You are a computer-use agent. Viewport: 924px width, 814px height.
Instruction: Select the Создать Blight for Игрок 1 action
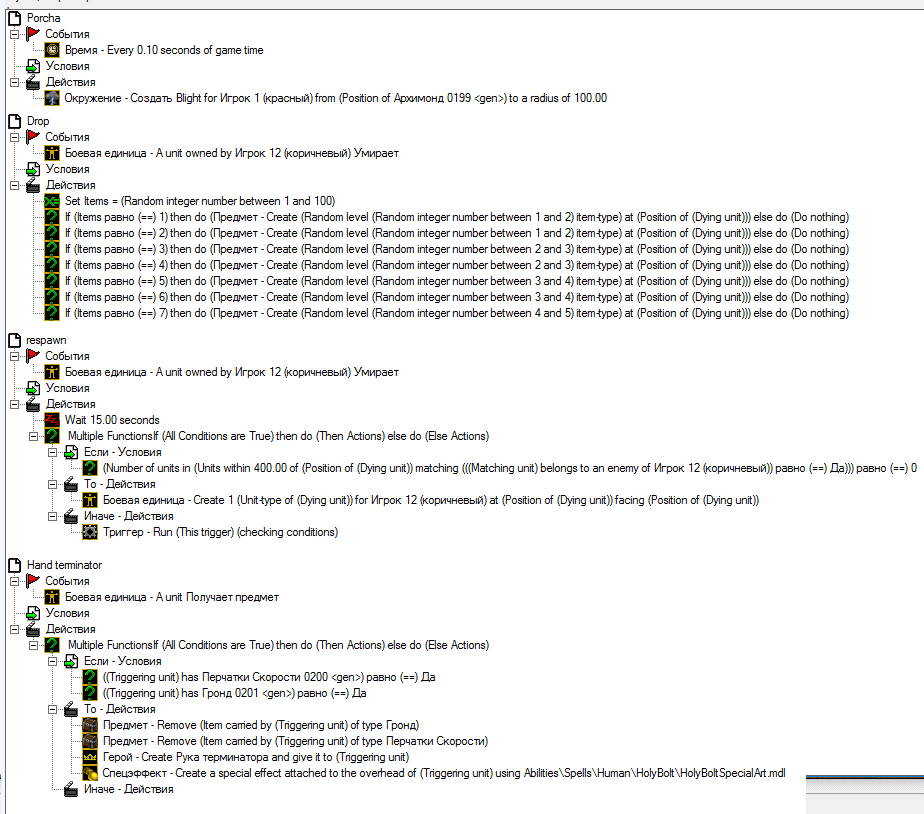point(335,98)
